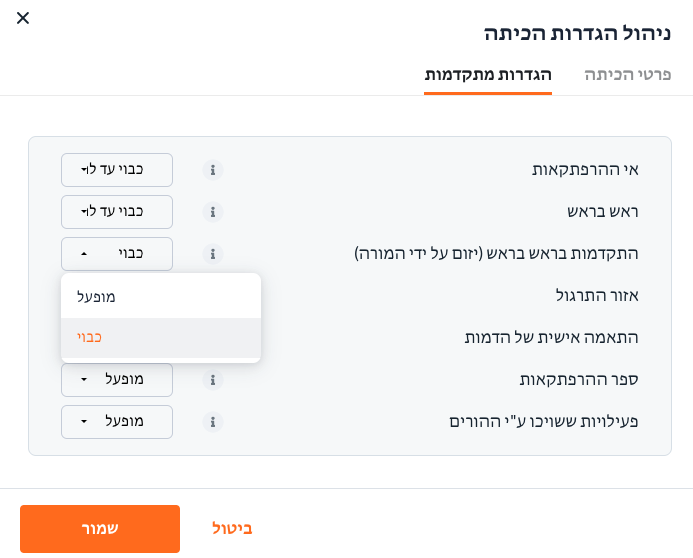Click info icon for התקדמות בראש בראש
The image size is (693, 558).
coord(213,254)
